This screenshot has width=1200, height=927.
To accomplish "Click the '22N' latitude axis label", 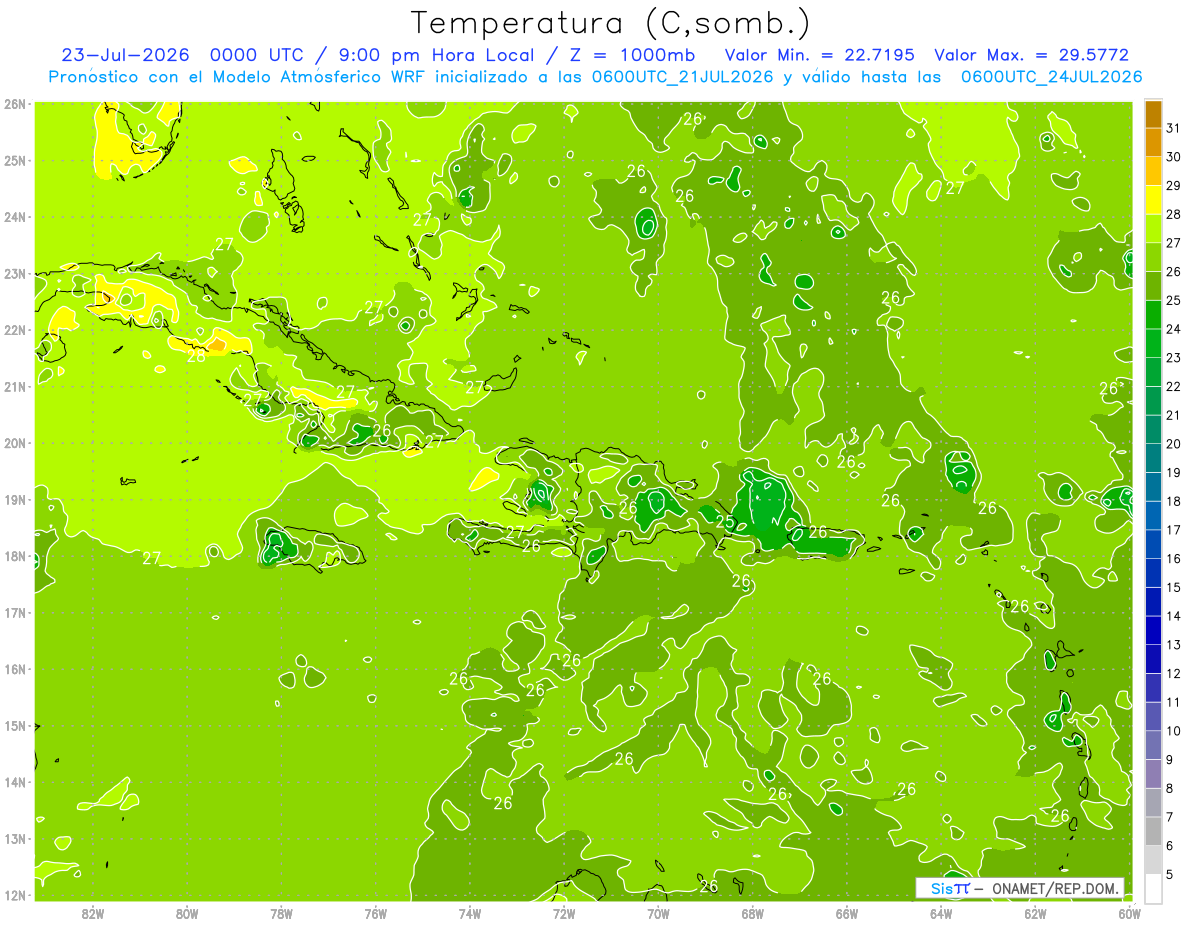I will point(14,330).
